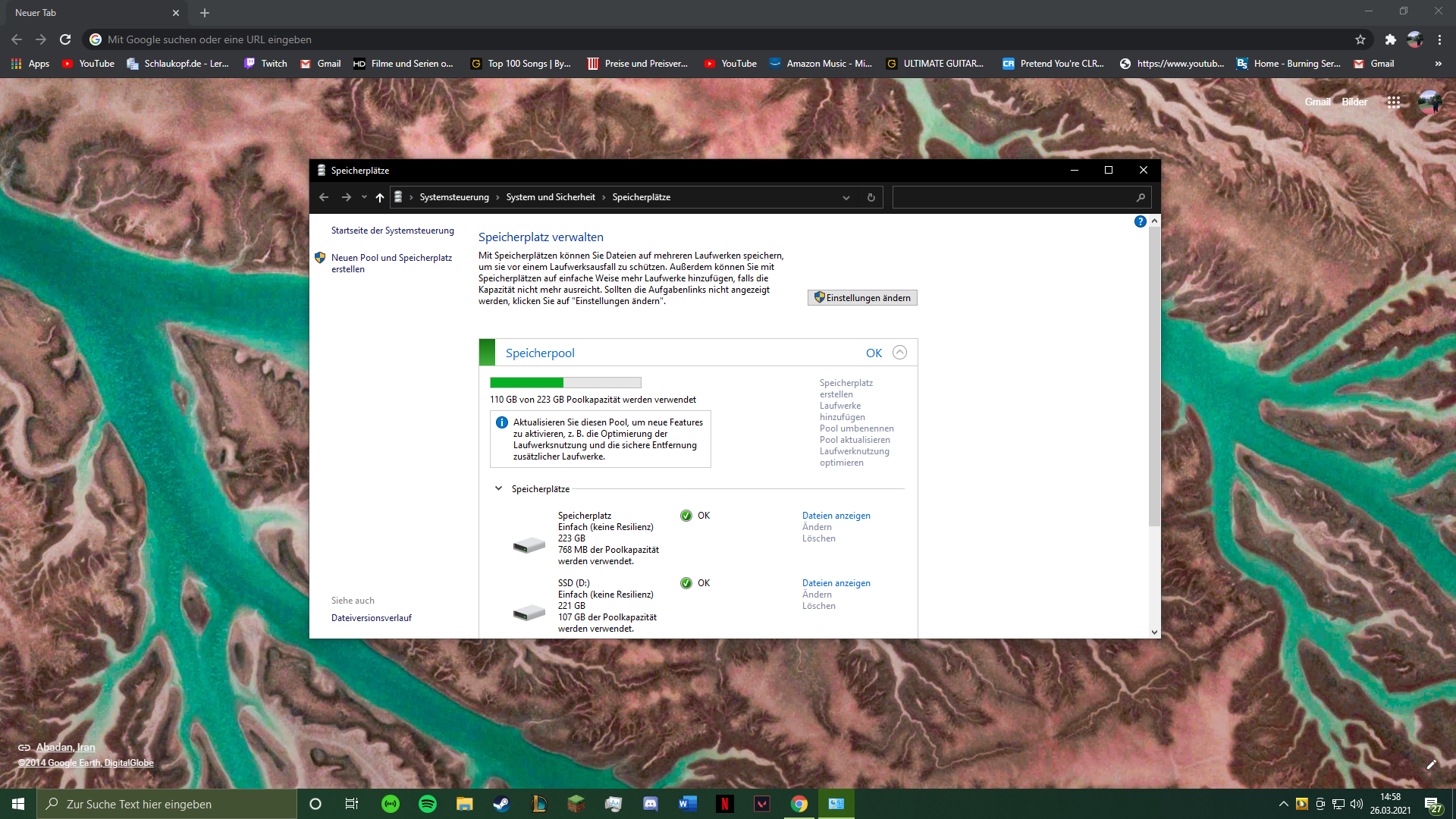Viewport: 1456px width, 819px height.
Task: Open Discord from the taskbar
Action: (x=651, y=804)
